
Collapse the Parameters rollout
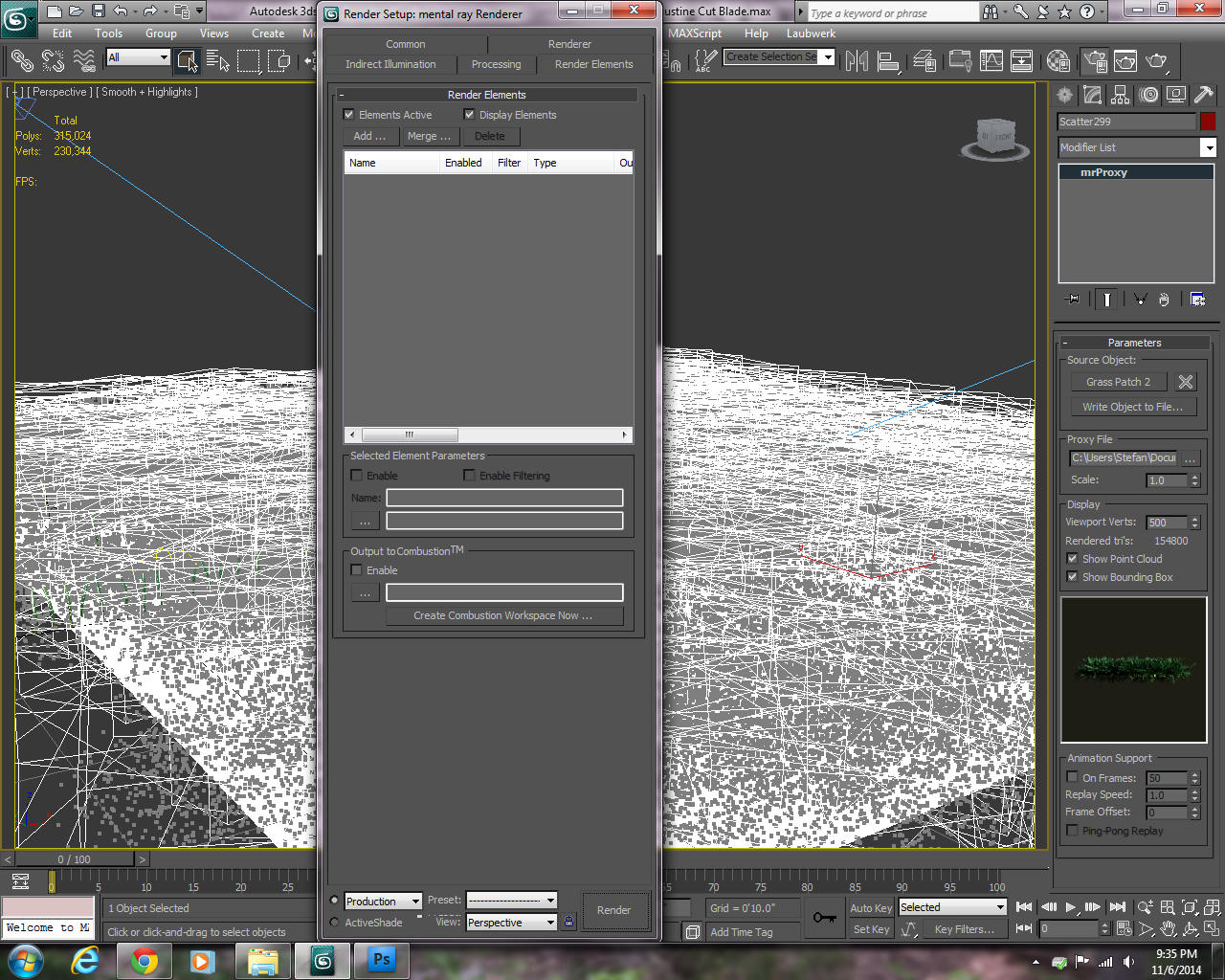click(1134, 343)
